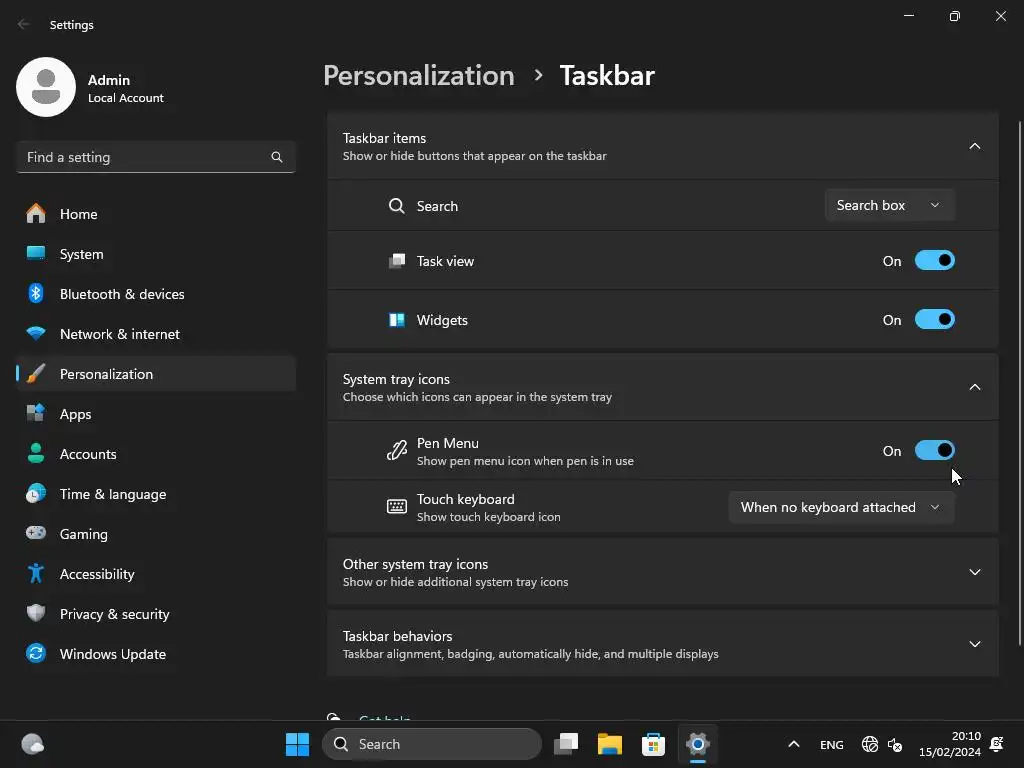Click the magnifier icon in Find a setting
Screen dimensions: 1024x768
click(x=277, y=157)
